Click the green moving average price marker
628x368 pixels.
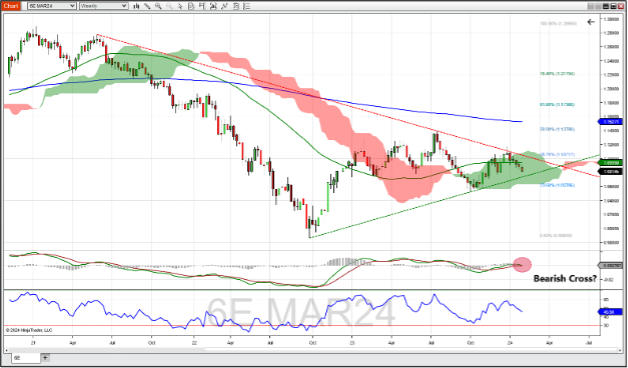click(x=610, y=163)
